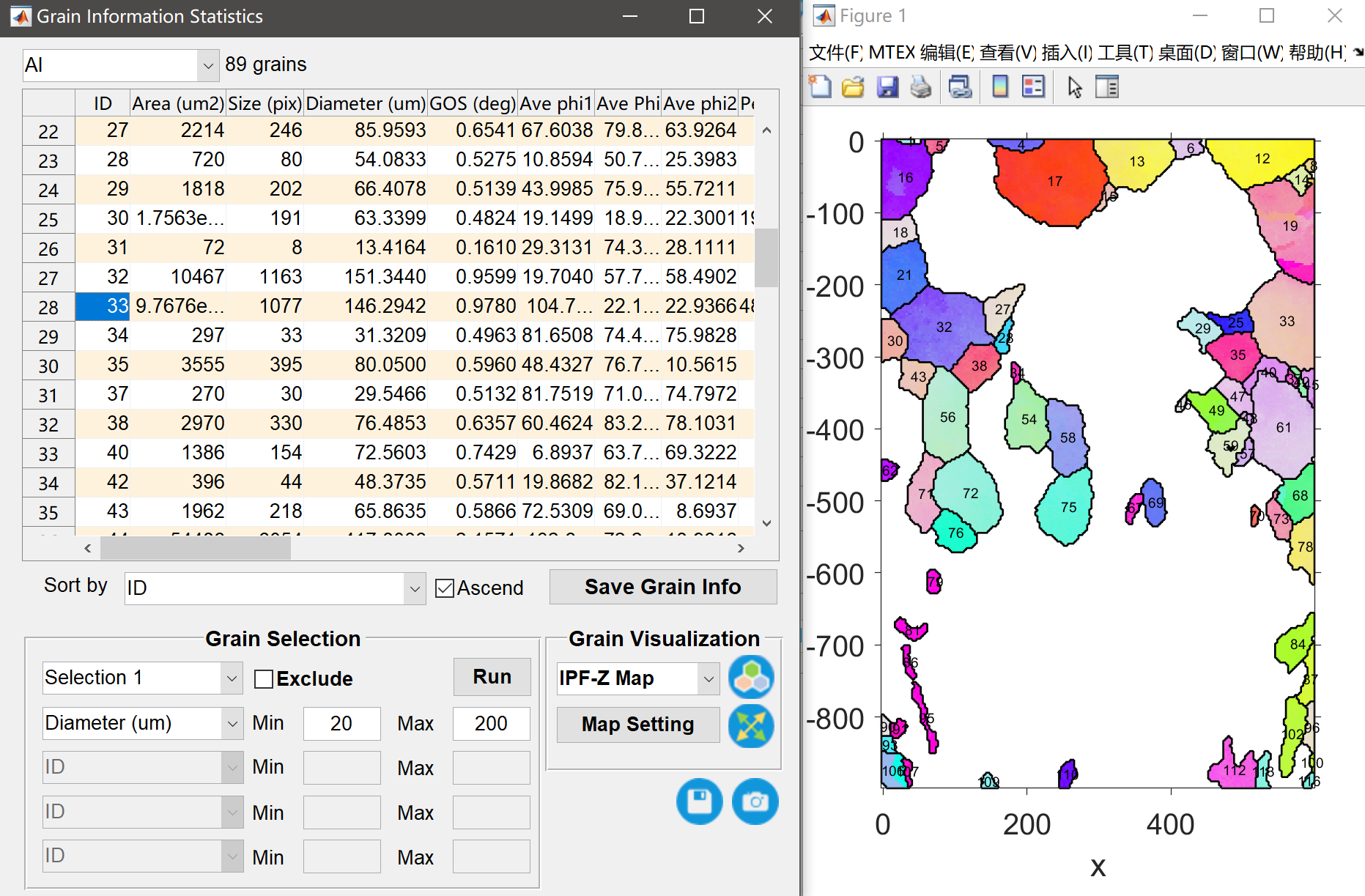Click the Map Setting button
Viewport: 1365px width, 896px height.
coord(637,725)
